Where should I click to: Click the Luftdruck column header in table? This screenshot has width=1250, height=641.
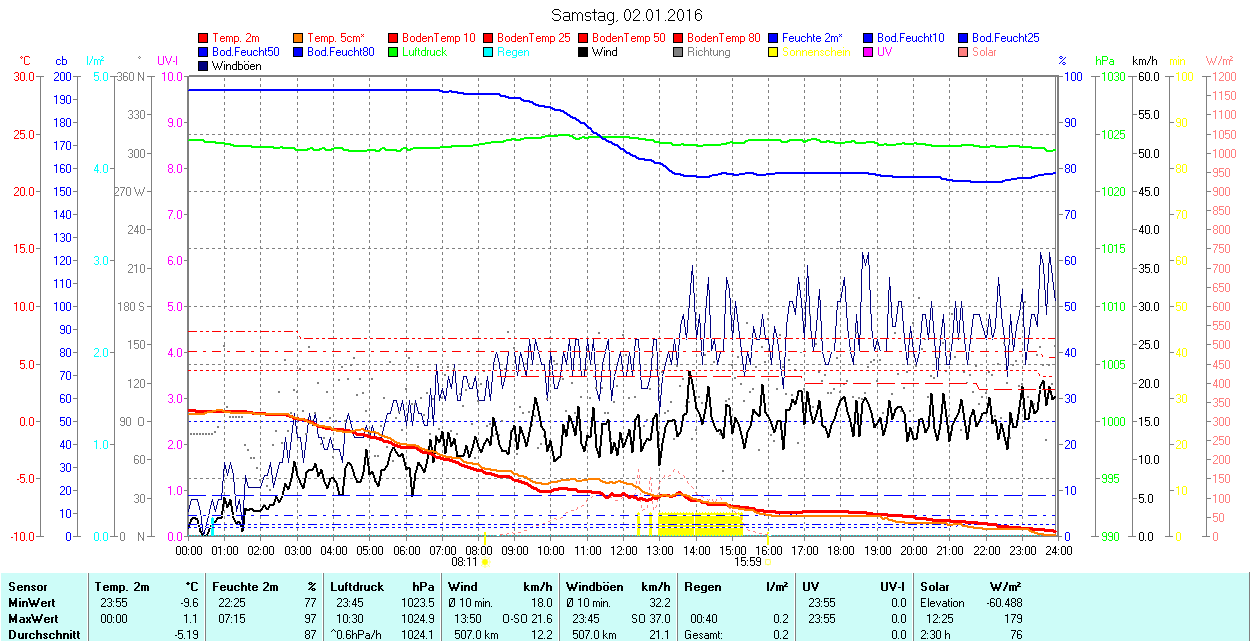(354, 587)
